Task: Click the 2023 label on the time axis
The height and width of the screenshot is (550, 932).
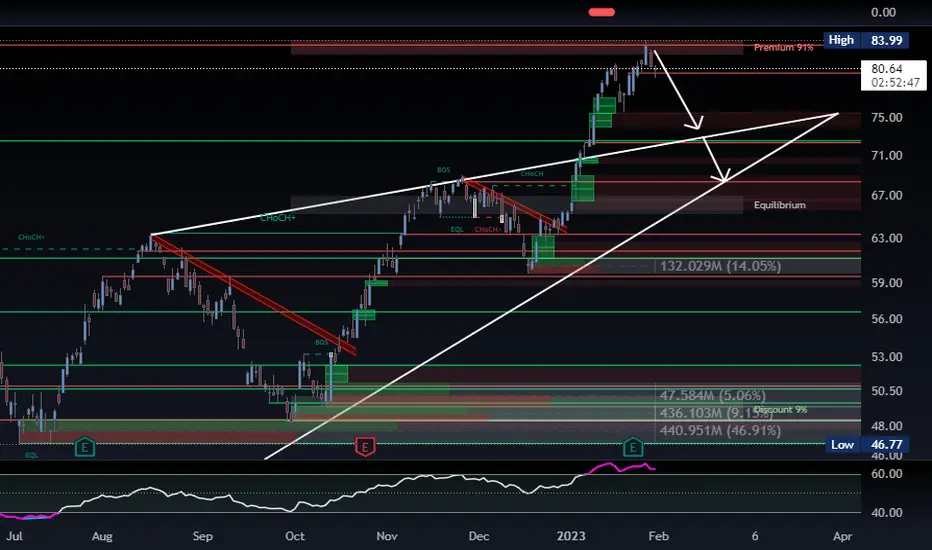Action: click(x=571, y=536)
